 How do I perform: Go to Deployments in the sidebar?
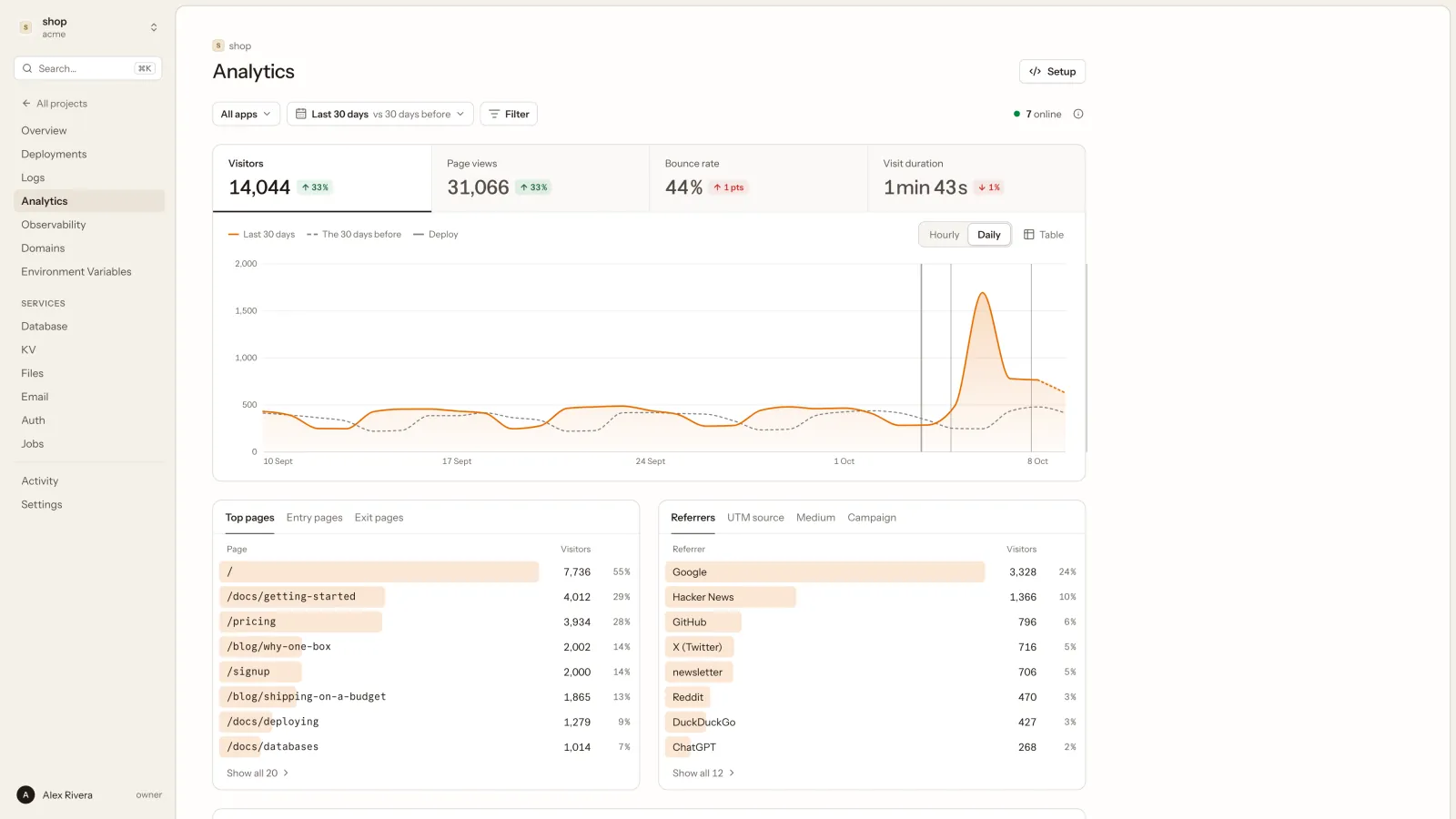(89, 155)
